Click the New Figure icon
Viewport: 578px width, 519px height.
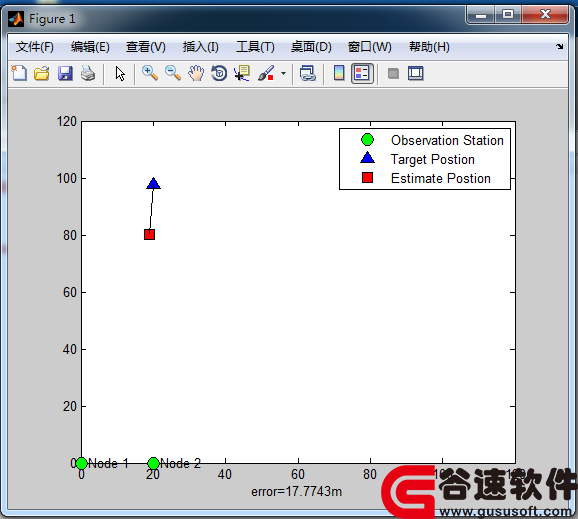(19, 73)
